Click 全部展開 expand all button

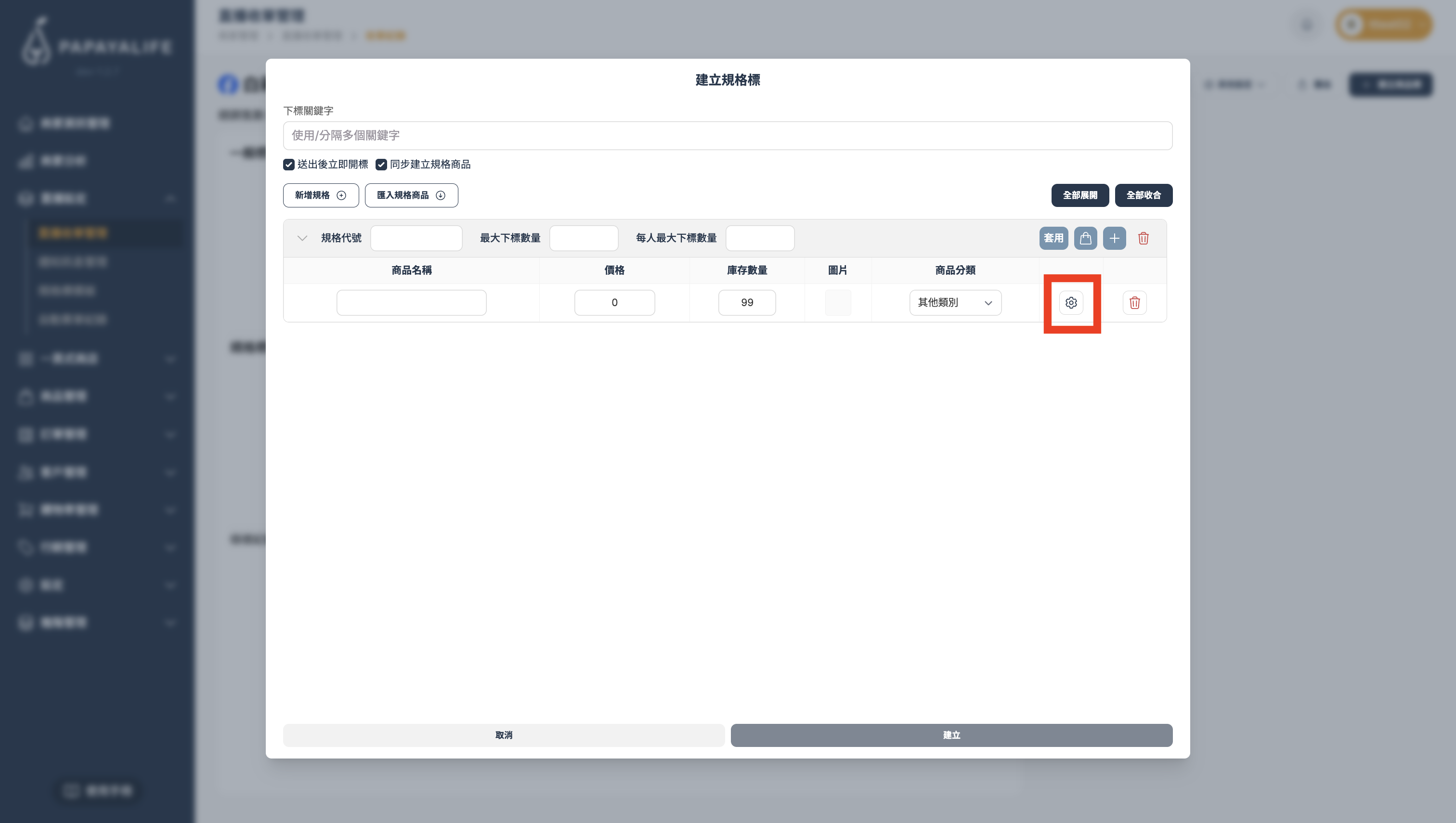1079,195
